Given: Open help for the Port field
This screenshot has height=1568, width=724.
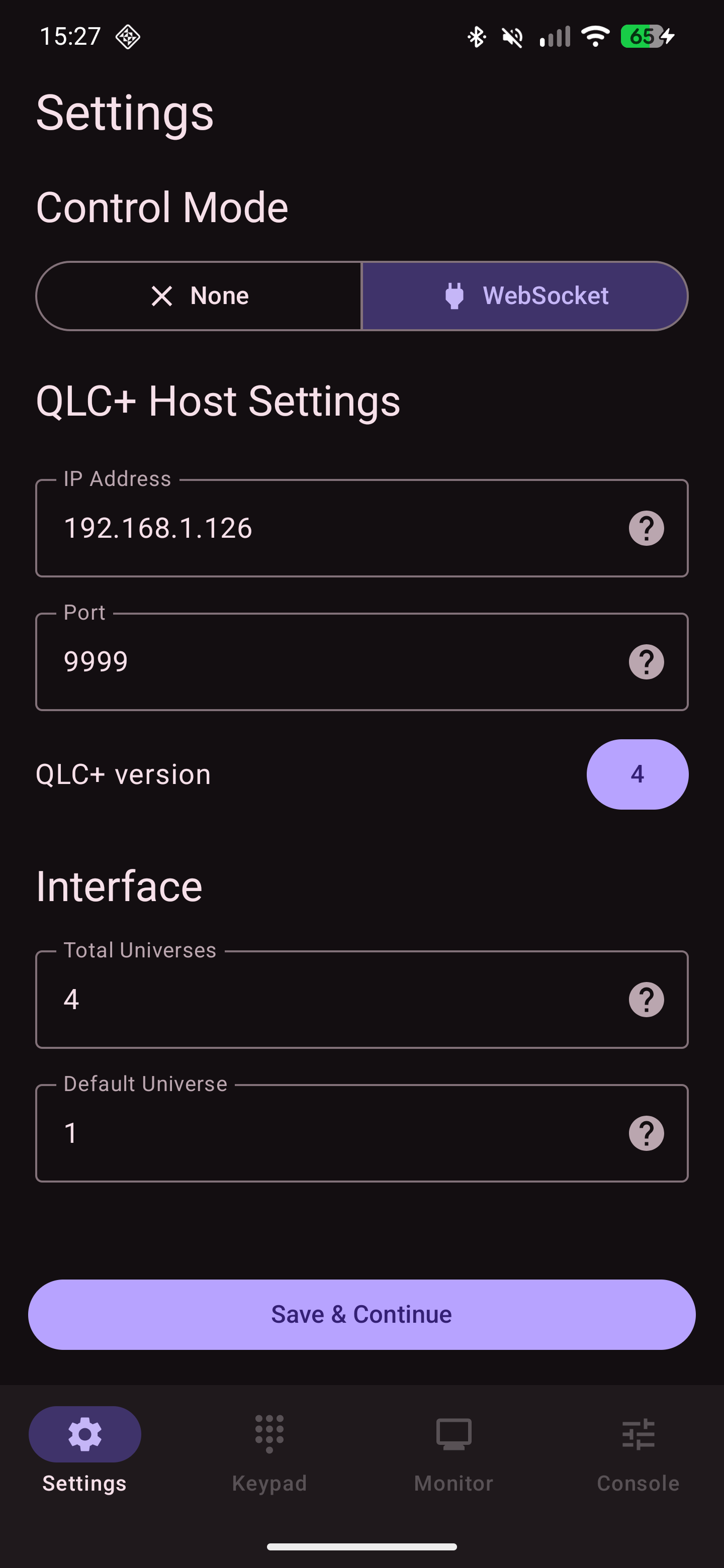Looking at the screenshot, I should pos(646,662).
